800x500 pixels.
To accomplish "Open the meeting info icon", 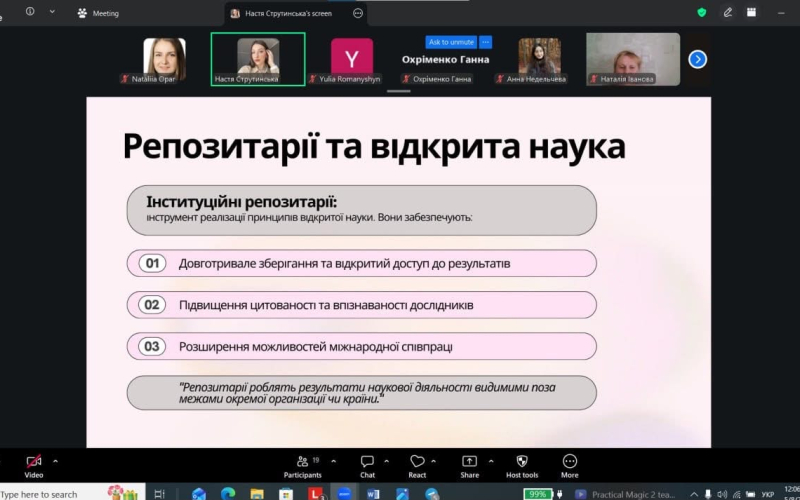I will click(x=30, y=12).
